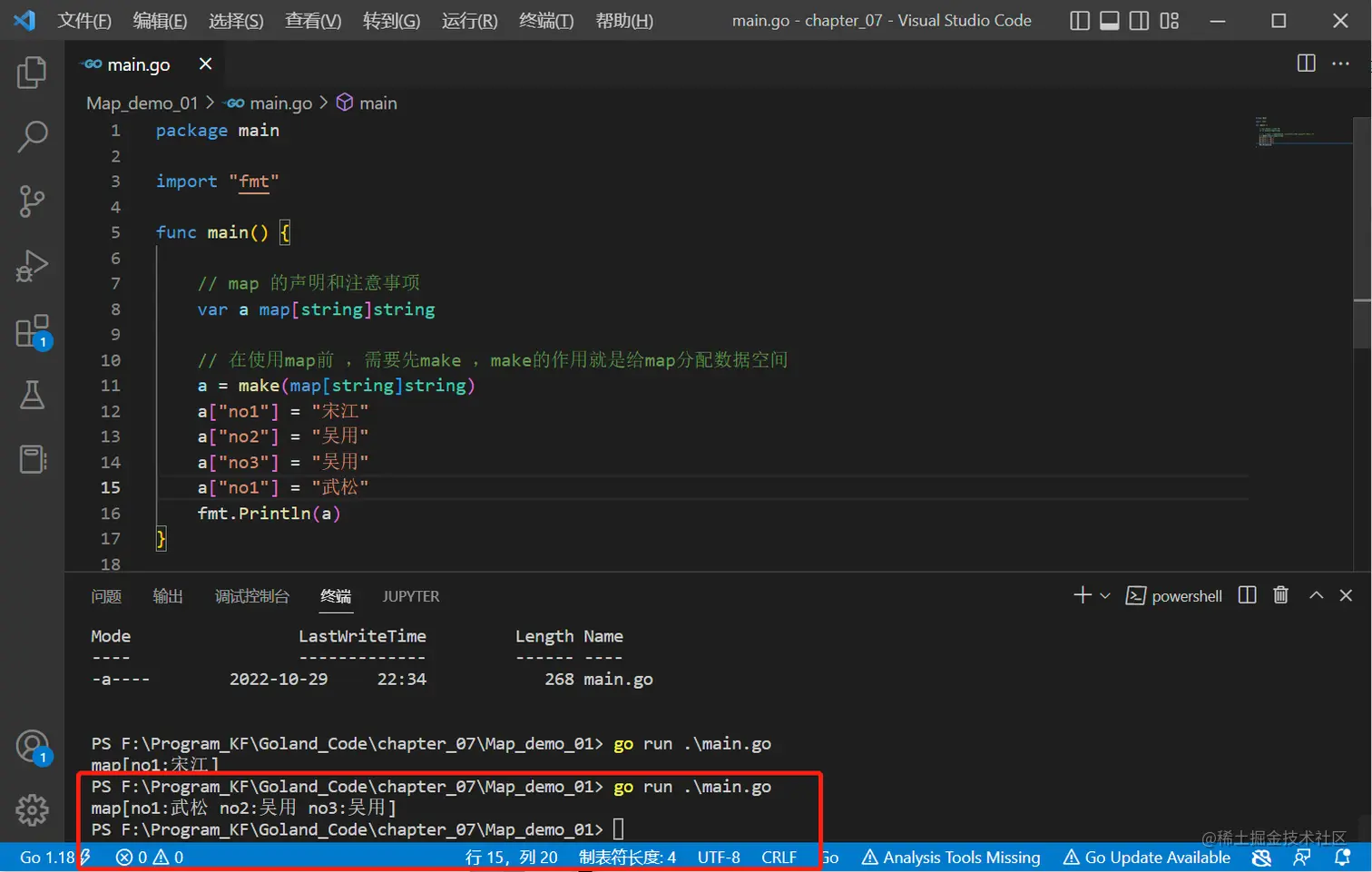Screen dimensions: 1372x872
Task: Switch to the 调试控制台 panel tab
Action: point(251,596)
